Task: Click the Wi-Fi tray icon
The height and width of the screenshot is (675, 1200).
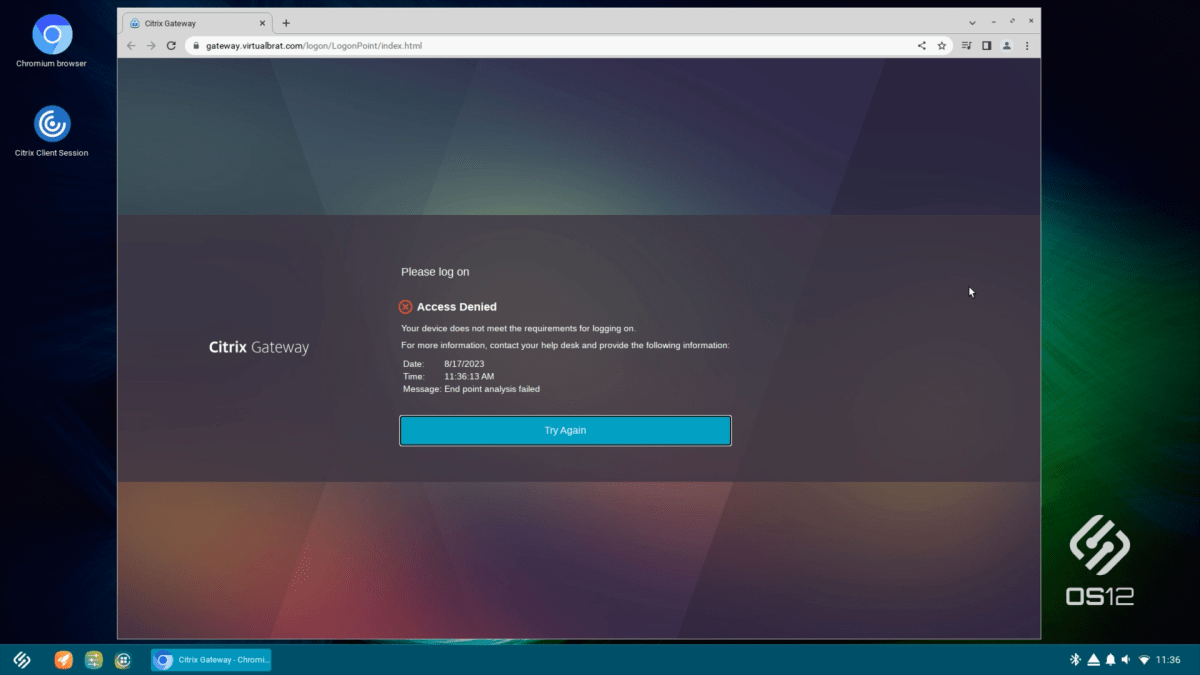Action: pyautogui.click(x=1146, y=659)
